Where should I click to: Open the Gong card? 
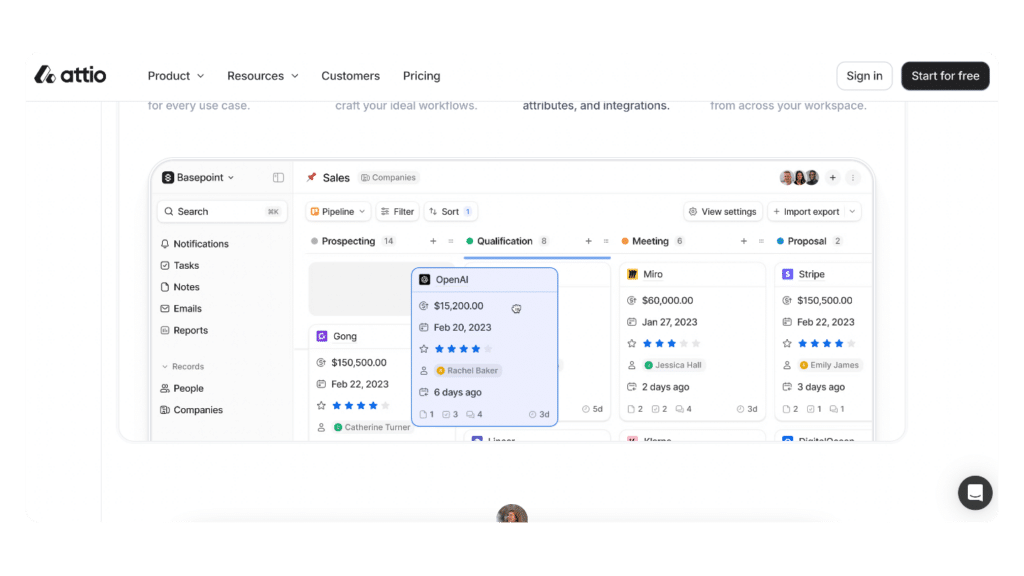point(345,336)
